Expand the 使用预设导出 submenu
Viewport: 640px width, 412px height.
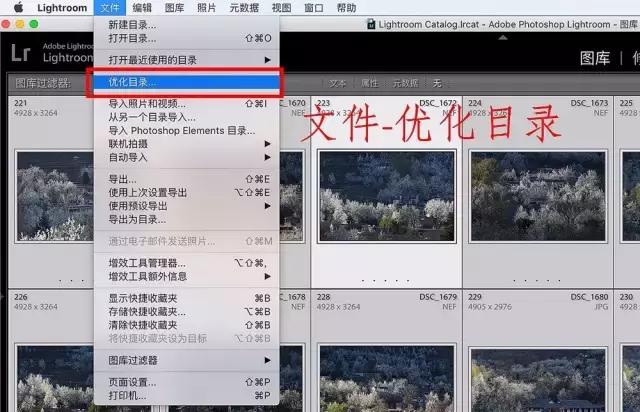pos(187,206)
